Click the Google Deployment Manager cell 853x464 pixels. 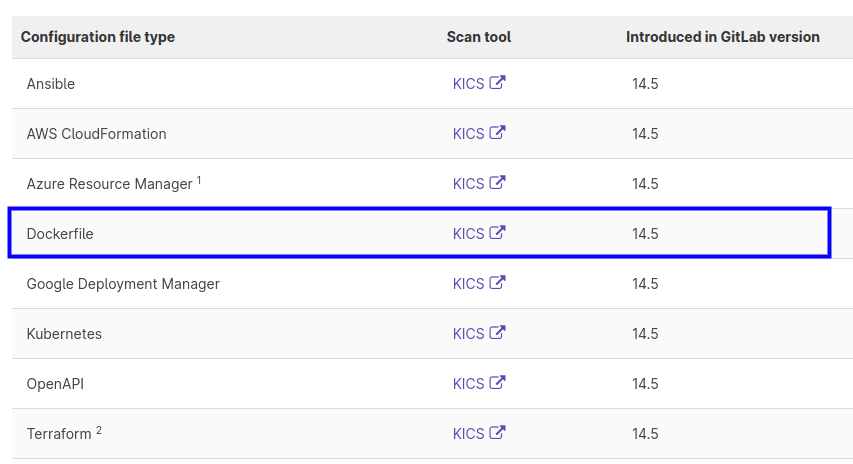pyautogui.click(x=123, y=284)
